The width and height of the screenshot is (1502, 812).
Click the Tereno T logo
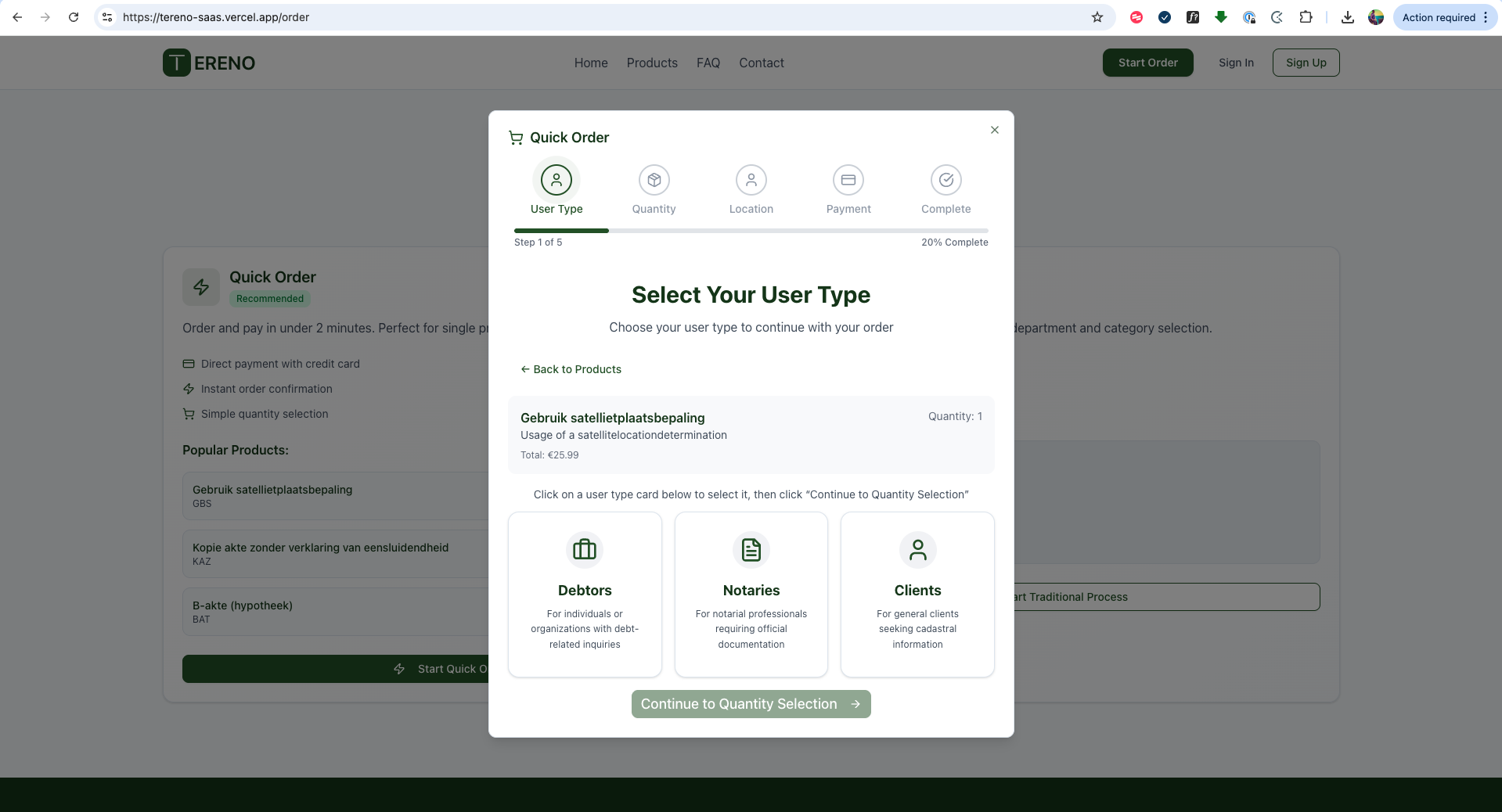click(177, 63)
